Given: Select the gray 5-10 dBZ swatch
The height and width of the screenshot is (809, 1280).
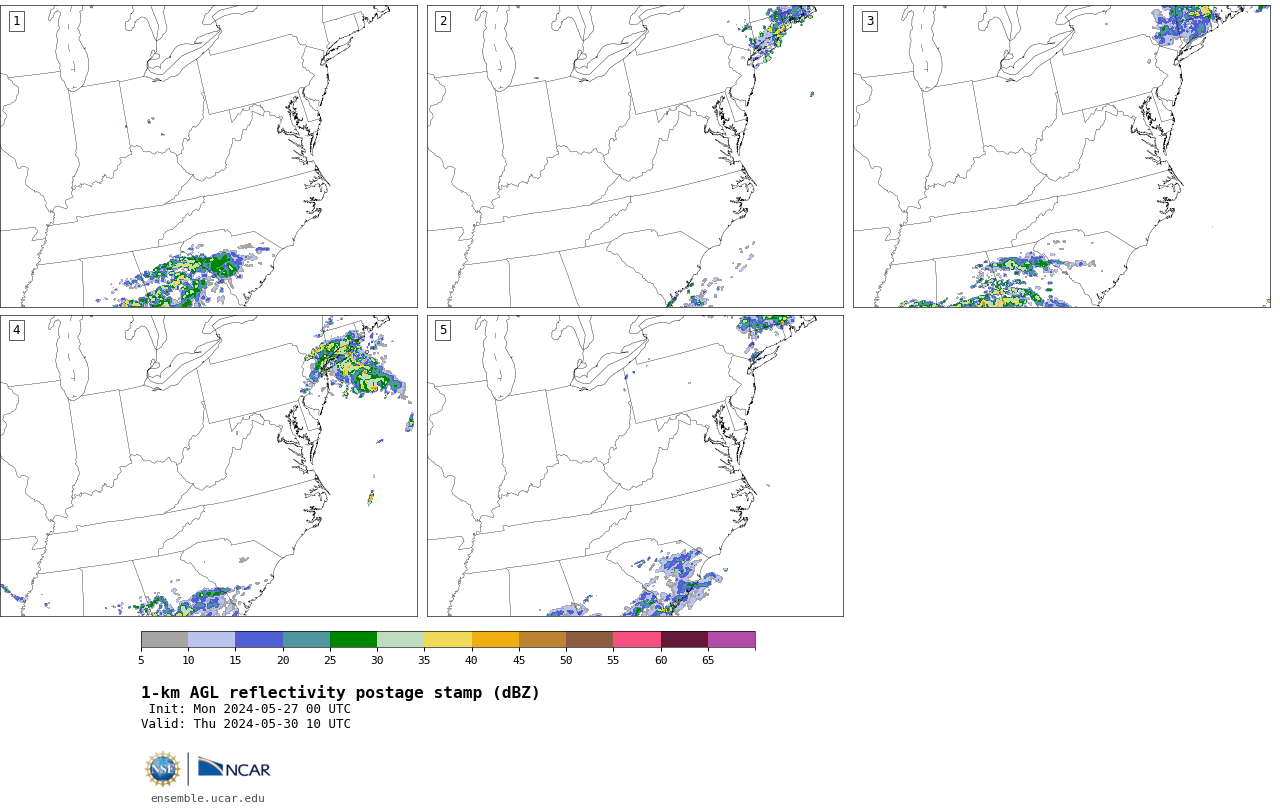Looking at the screenshot, I should pyautogui.click(x=164, y=640).
